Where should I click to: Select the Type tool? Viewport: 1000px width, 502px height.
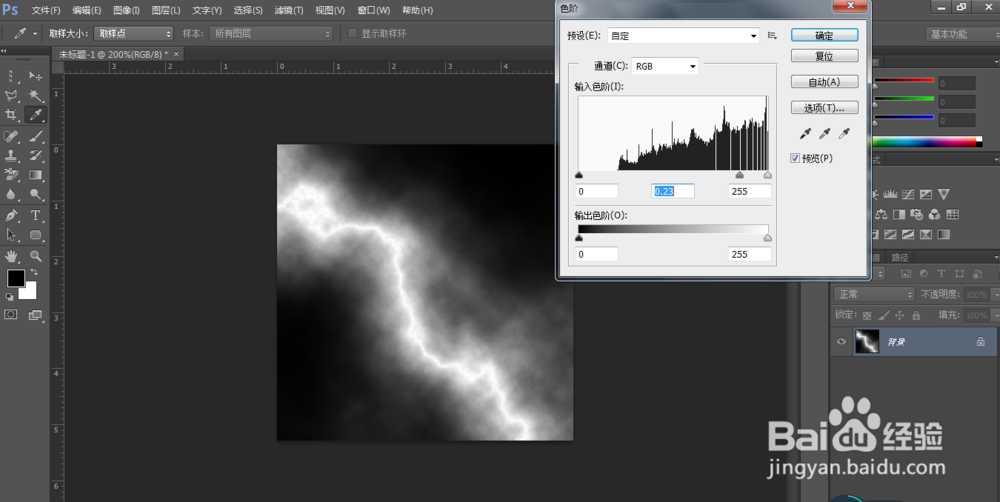36,215
